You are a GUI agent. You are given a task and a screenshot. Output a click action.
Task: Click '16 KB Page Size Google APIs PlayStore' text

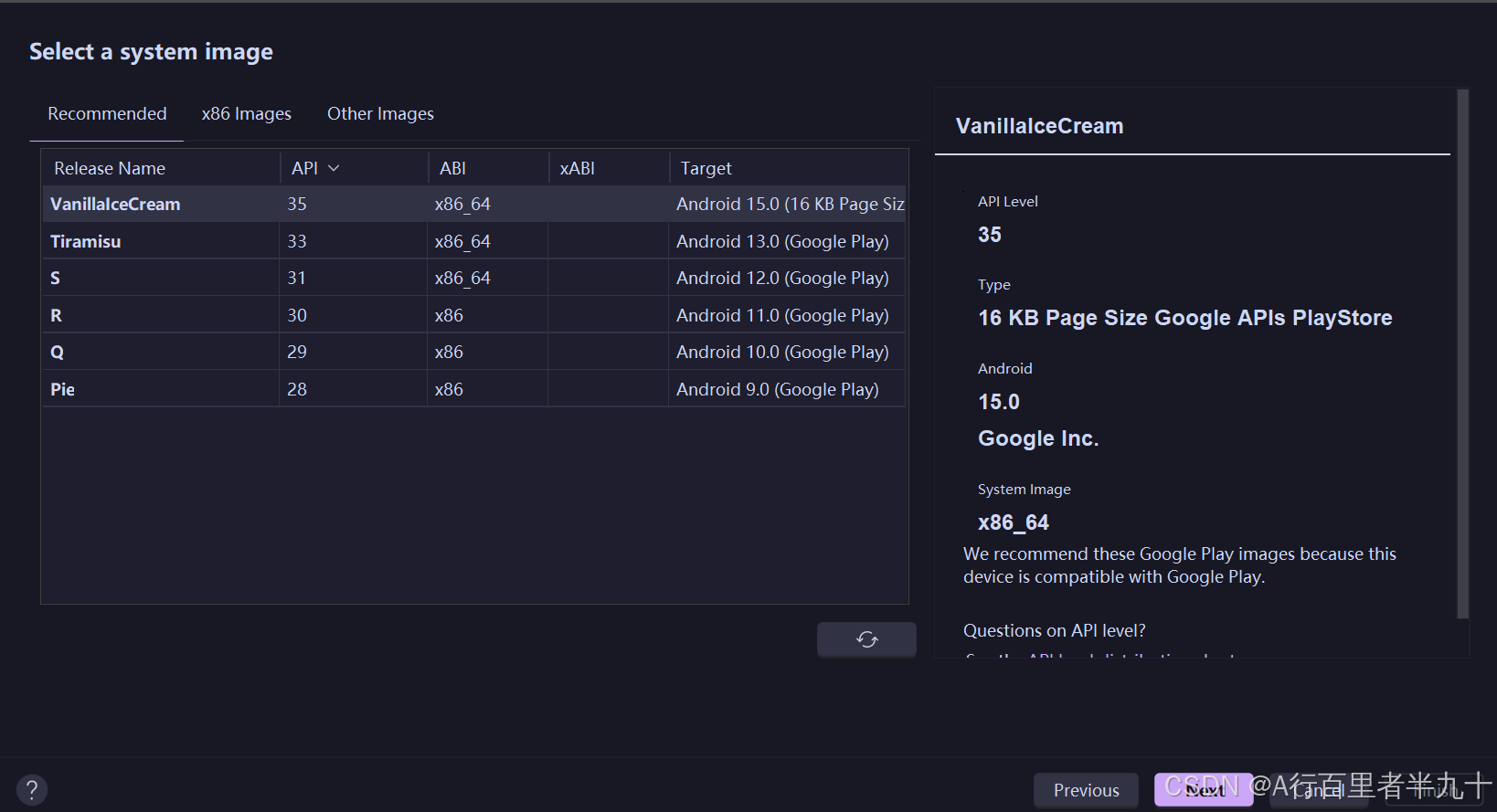click(x=1184, y=318)
